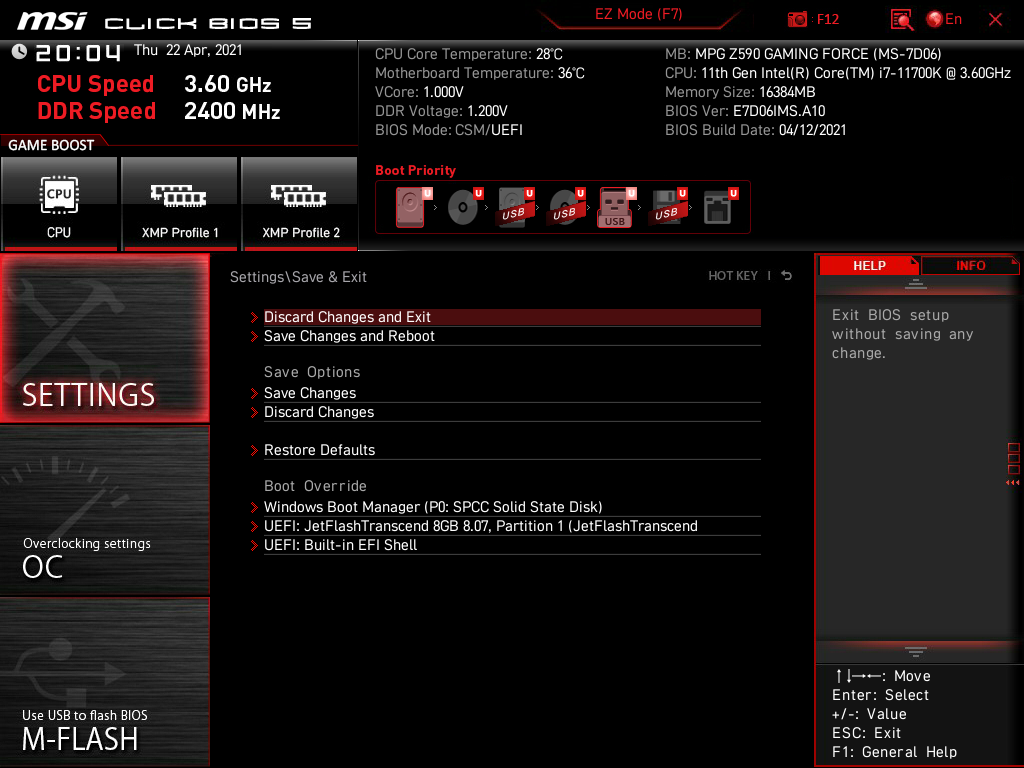Viewport: 1024px width, 768px height.
Task: Select the optical disc boot priority icon
Action: pos(464,207)
